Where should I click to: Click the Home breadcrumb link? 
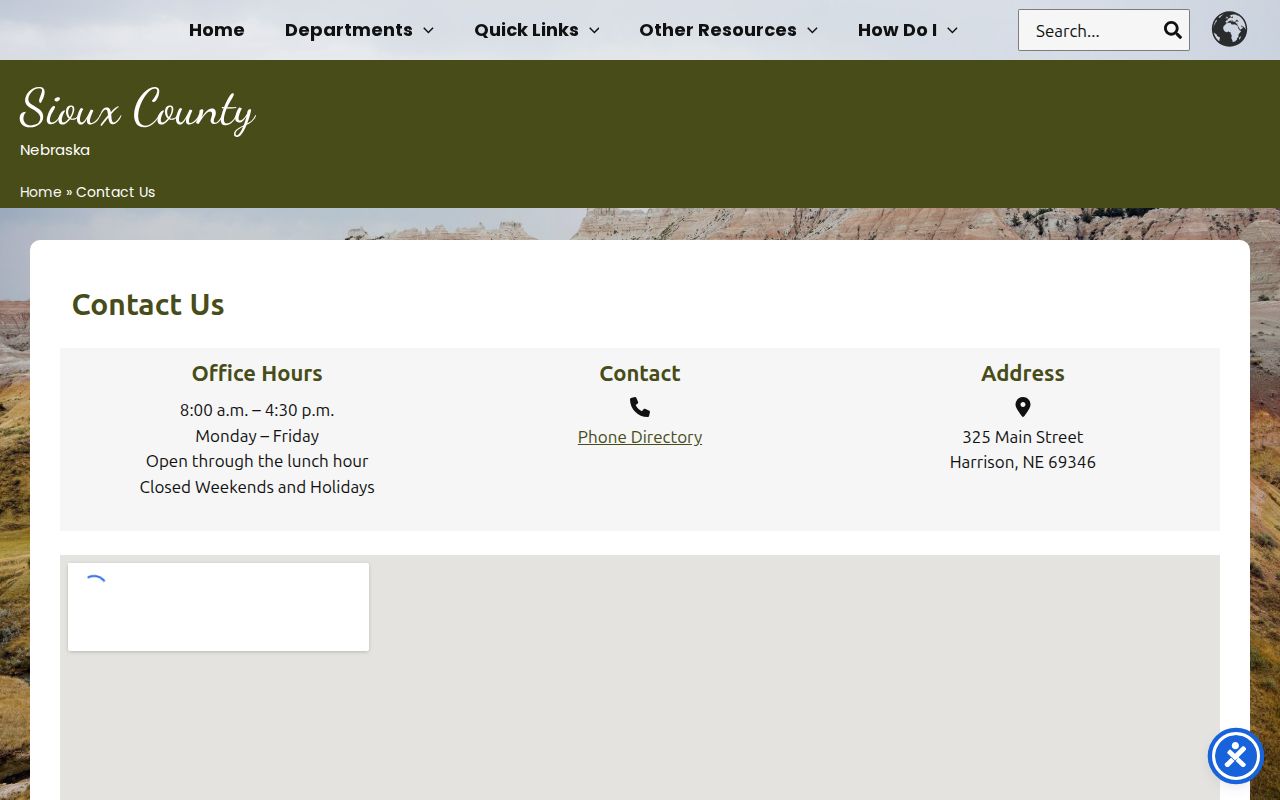point(41,192)
